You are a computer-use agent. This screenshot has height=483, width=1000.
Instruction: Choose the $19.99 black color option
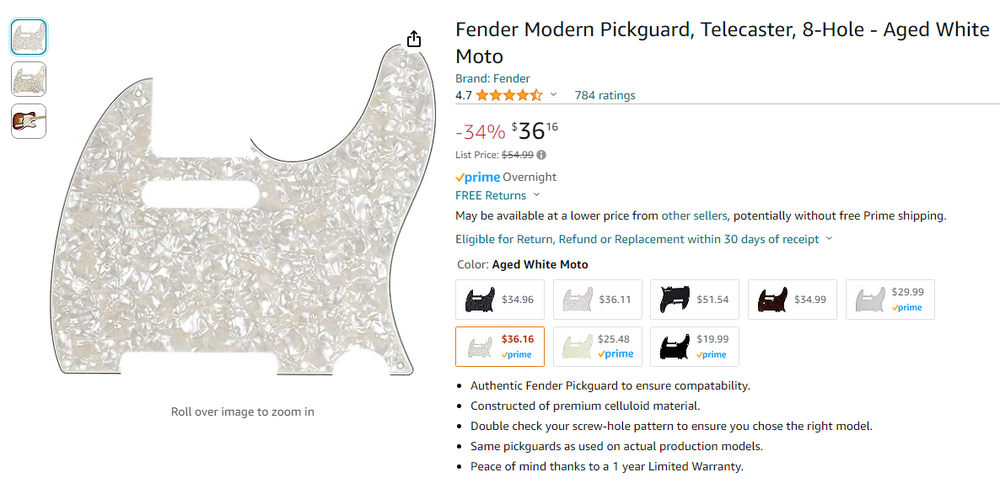point(694,346)
